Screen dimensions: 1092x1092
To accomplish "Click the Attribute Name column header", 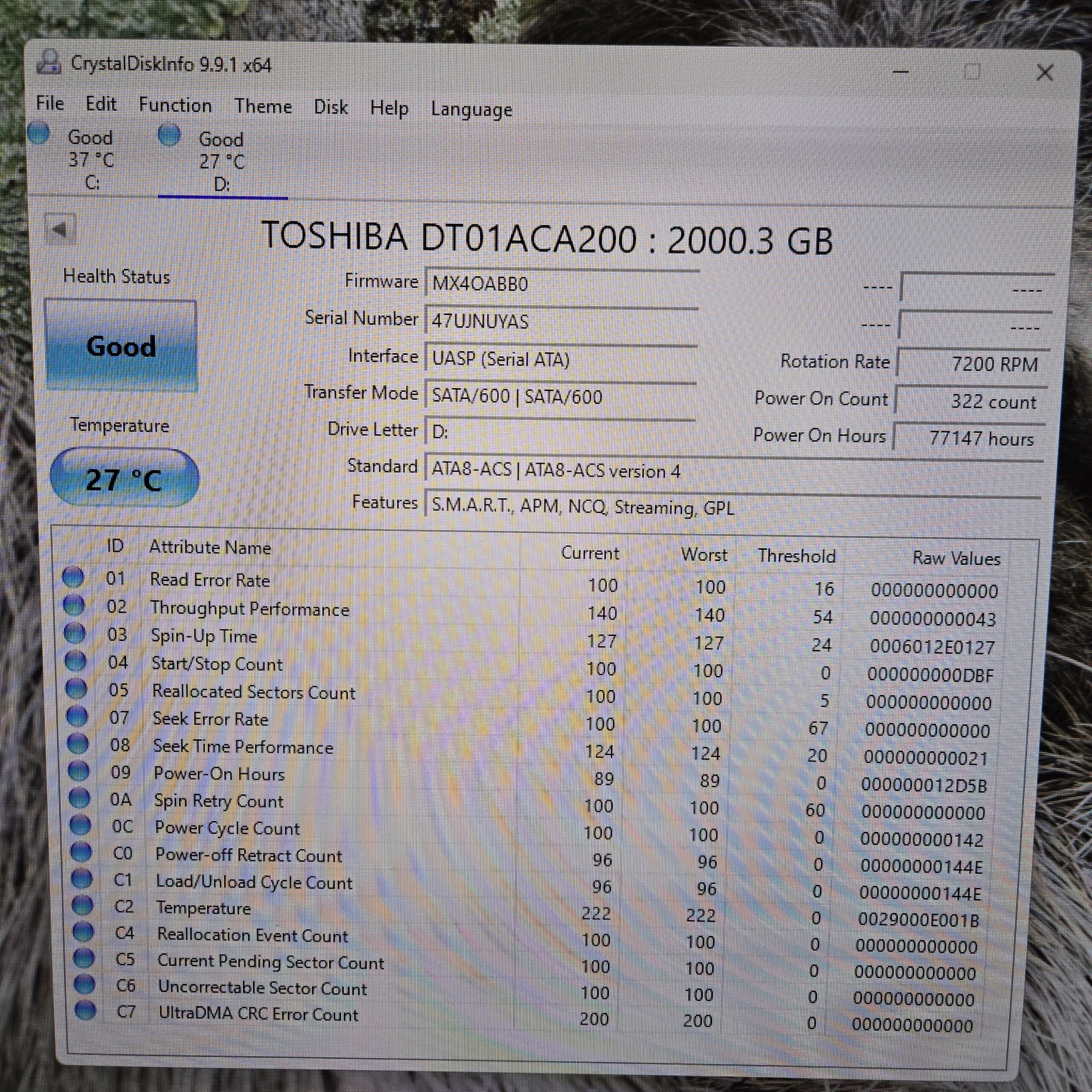I will [210, 548].
